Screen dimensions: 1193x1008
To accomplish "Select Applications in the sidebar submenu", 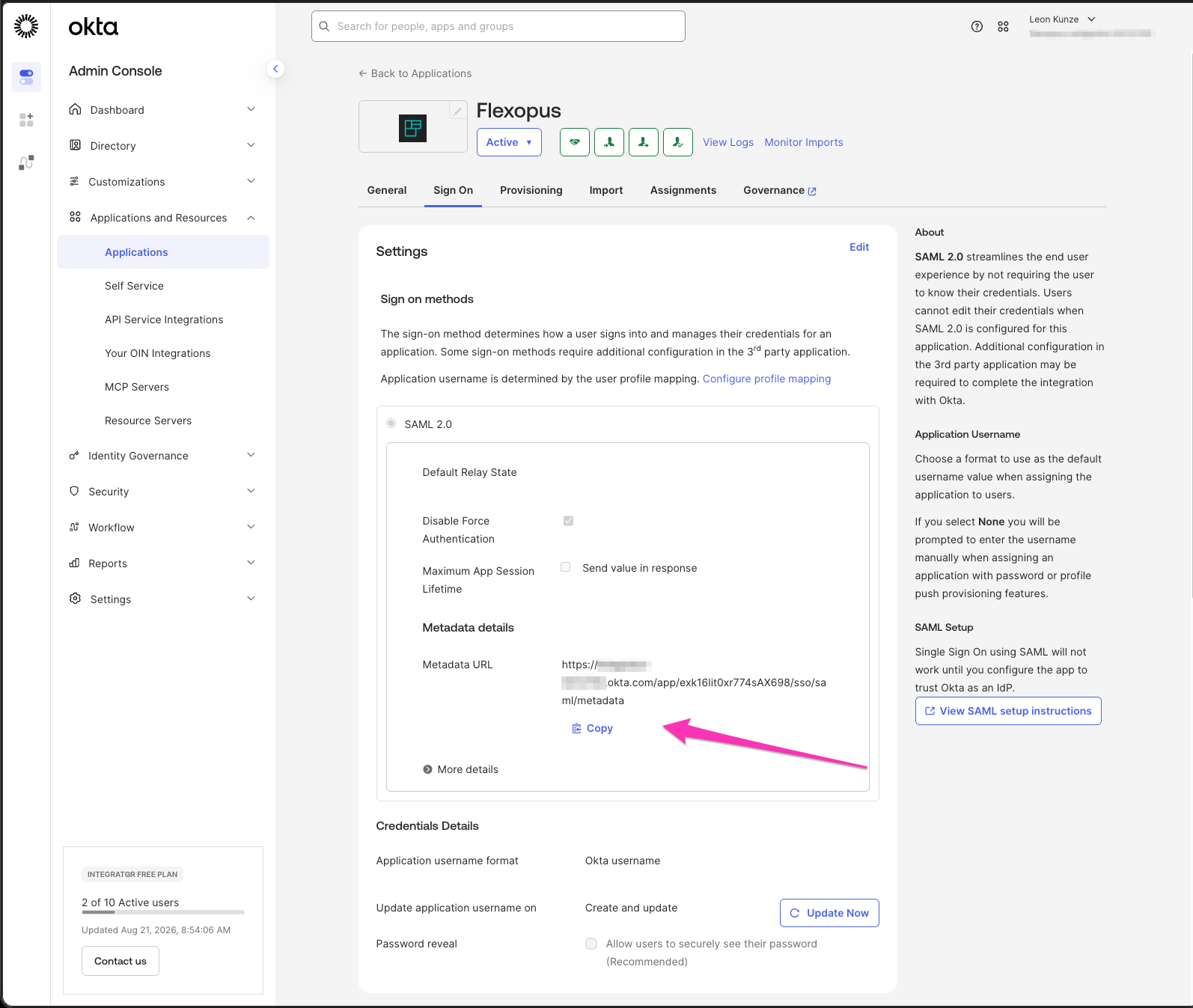I will tap(163, 252).
